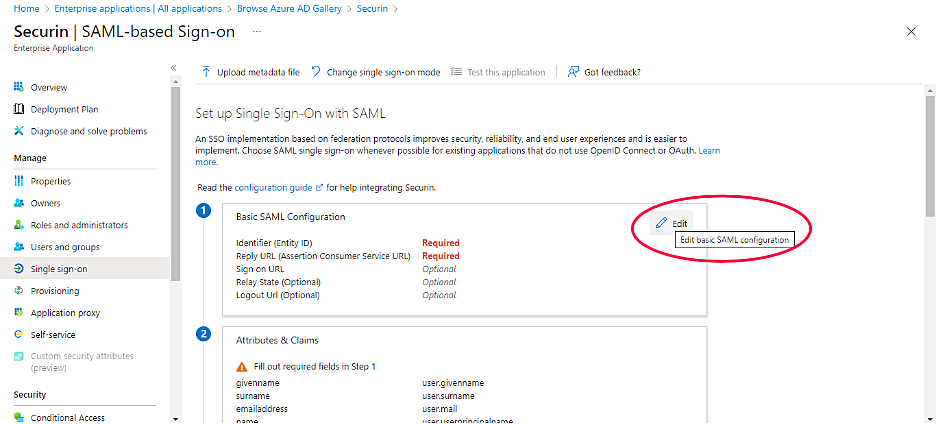Click the Sign on URL row label
Image resolution: width=936 pixels, height=424 pixels.
(260, 269)
